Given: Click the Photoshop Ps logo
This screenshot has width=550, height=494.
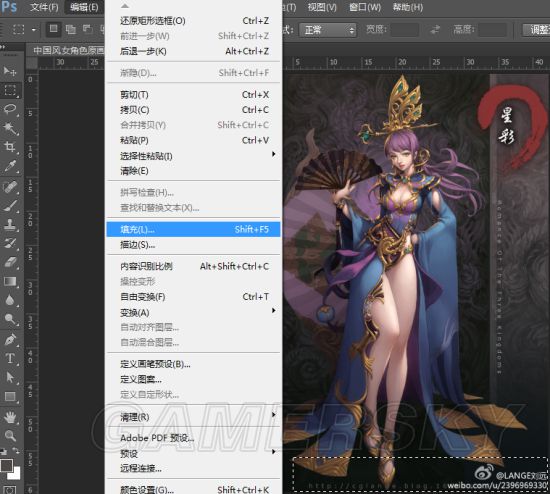Looking at the screenshot, I should [9, 6].
